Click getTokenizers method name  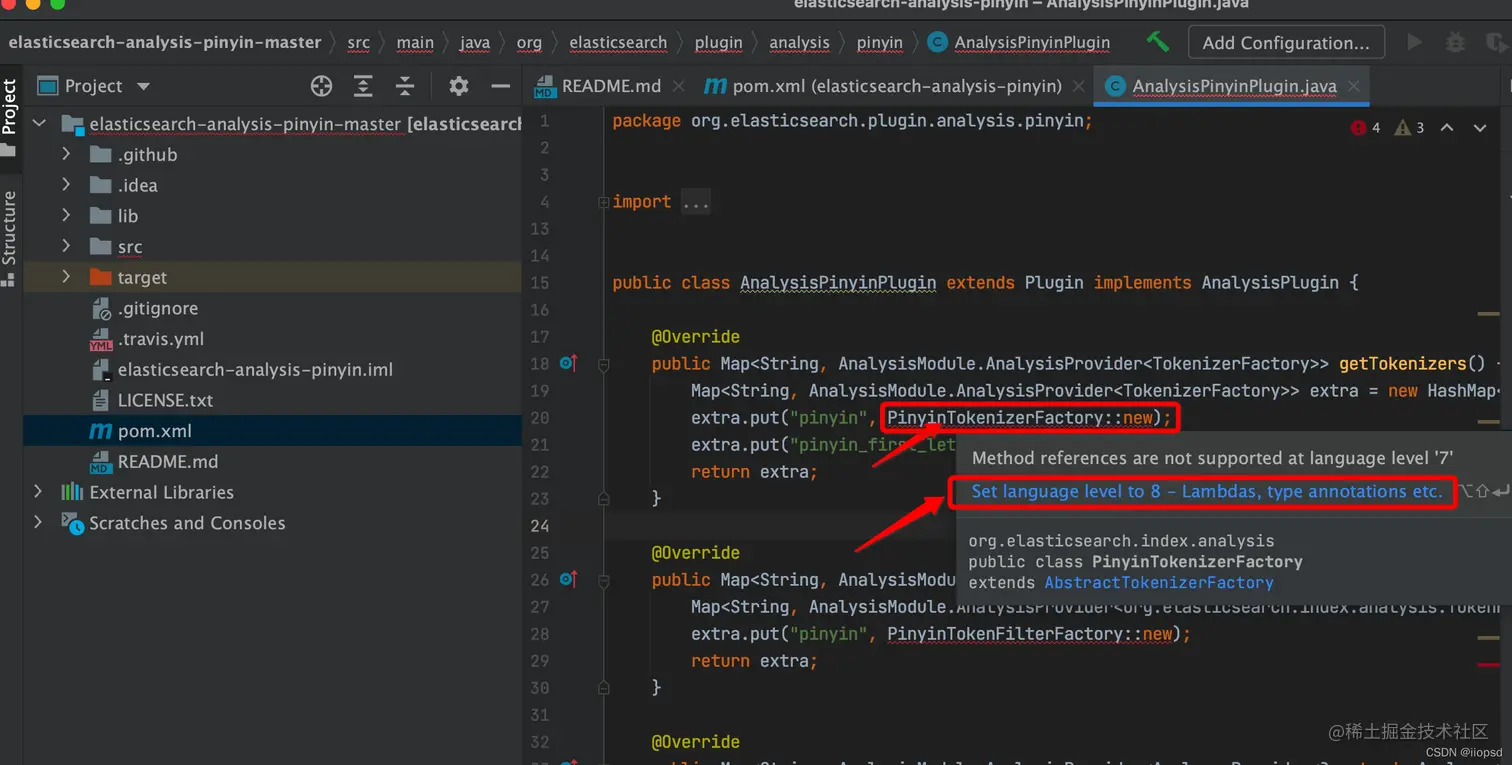[1403, 364]
